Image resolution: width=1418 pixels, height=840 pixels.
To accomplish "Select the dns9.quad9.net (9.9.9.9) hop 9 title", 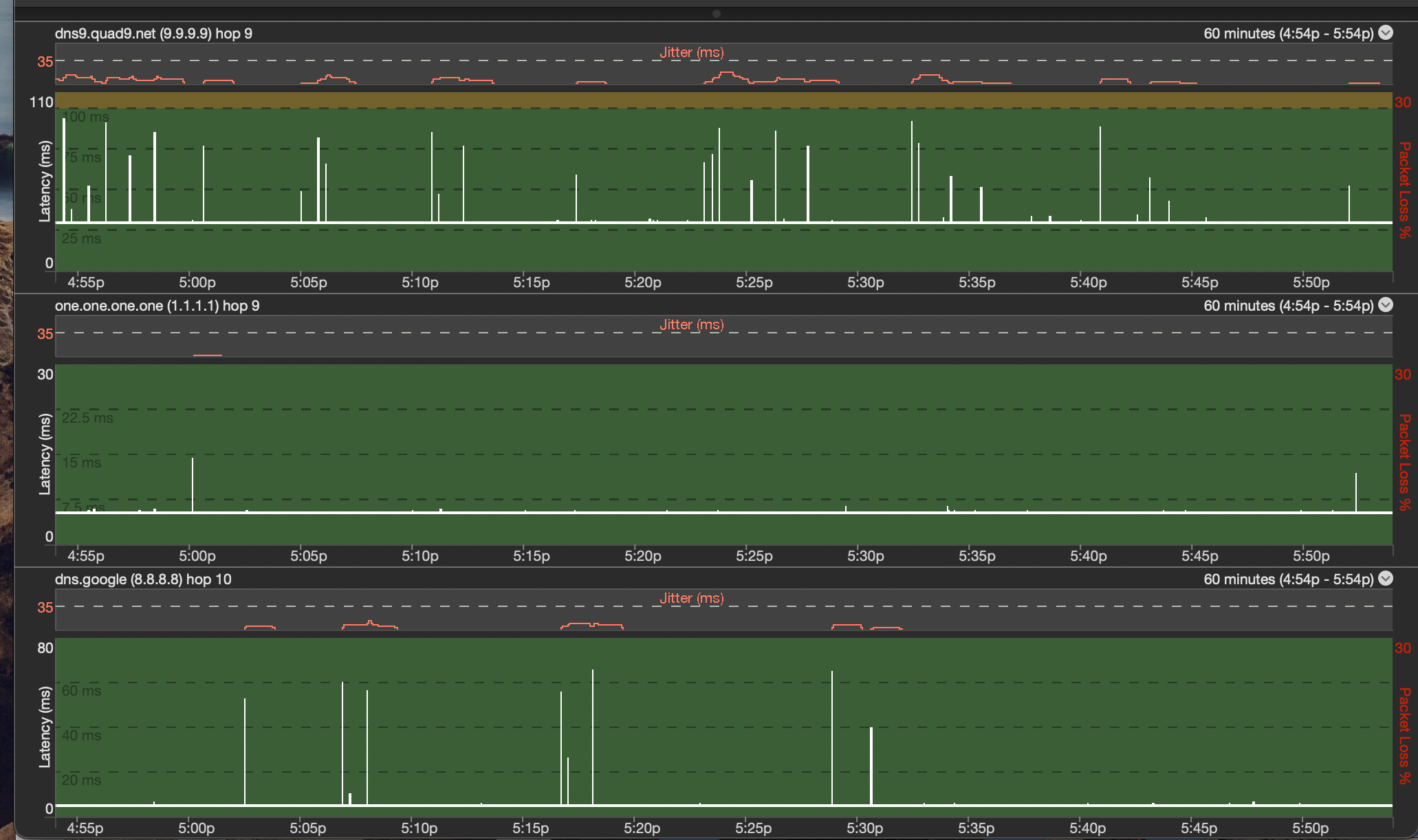I will click(x=153, y=33).
